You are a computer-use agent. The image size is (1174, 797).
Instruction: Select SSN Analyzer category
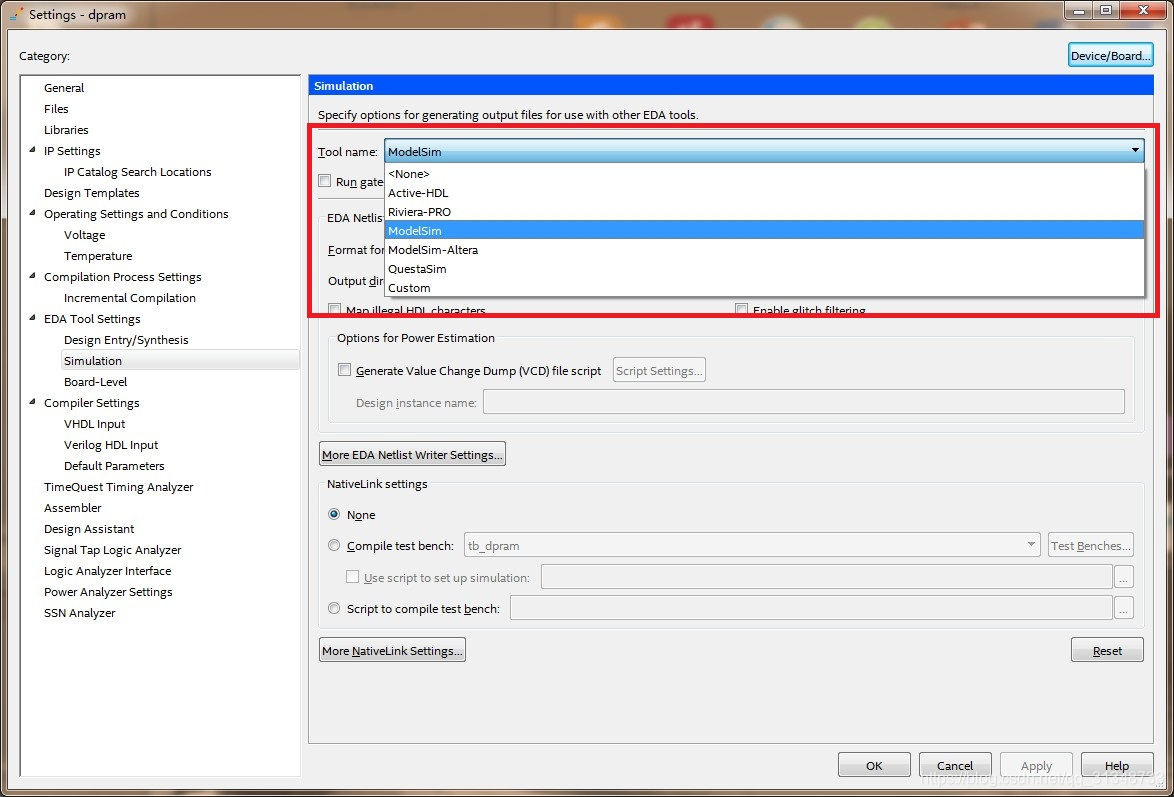point(79,612)
